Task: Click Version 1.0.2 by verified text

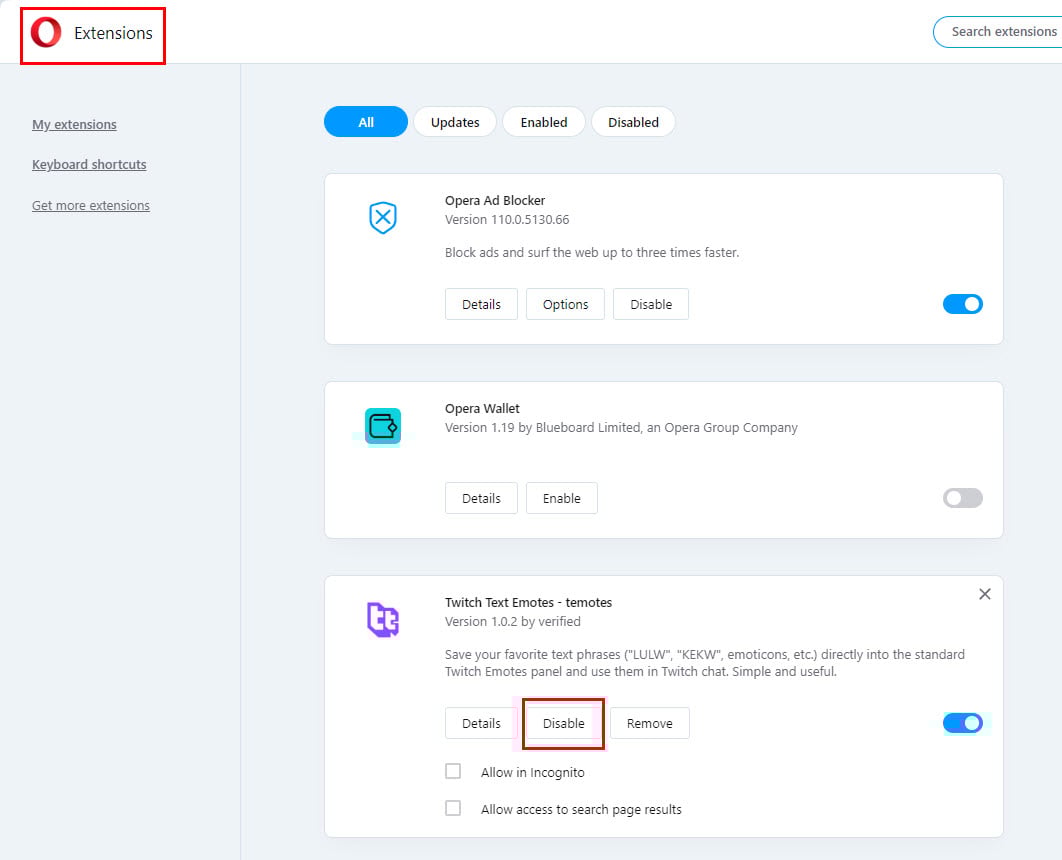Action: pos(513,622)
